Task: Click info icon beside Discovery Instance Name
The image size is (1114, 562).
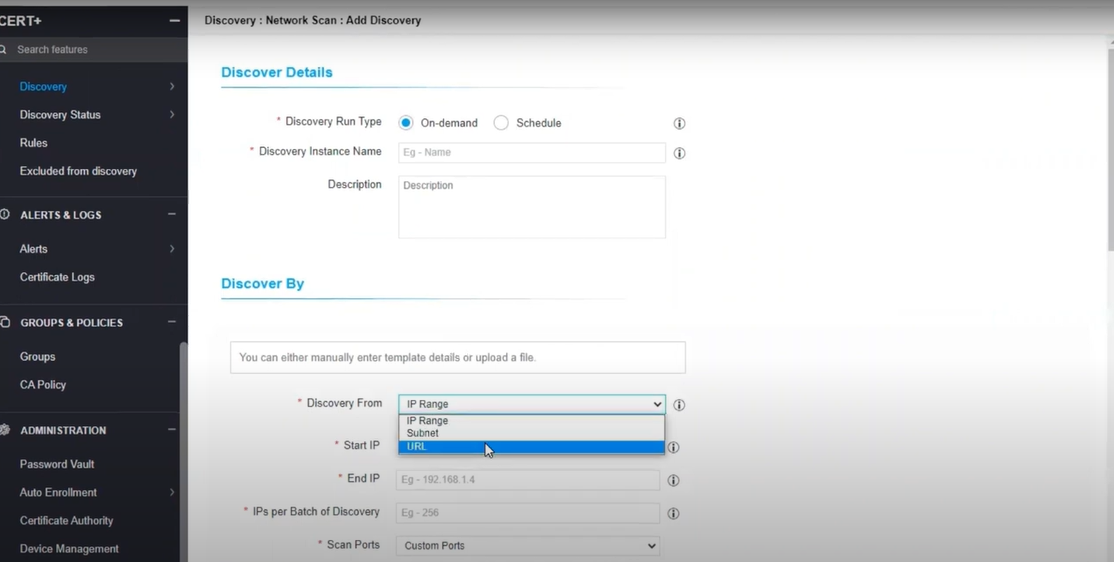Action: tap(679, 153)
